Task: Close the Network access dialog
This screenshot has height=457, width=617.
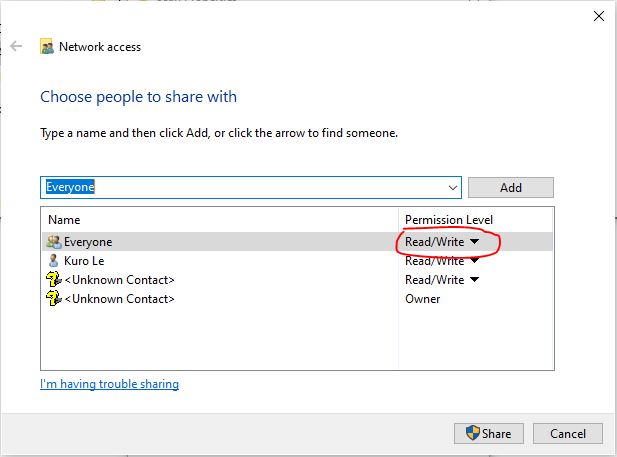Action: point(598,15)
